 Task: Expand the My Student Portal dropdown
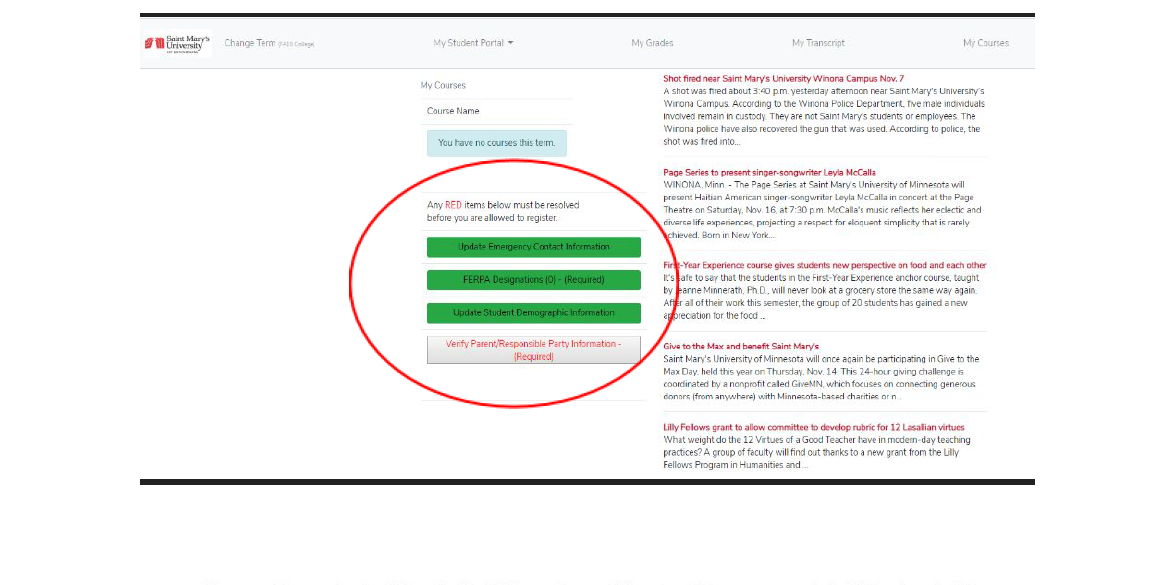click(473, 43)
